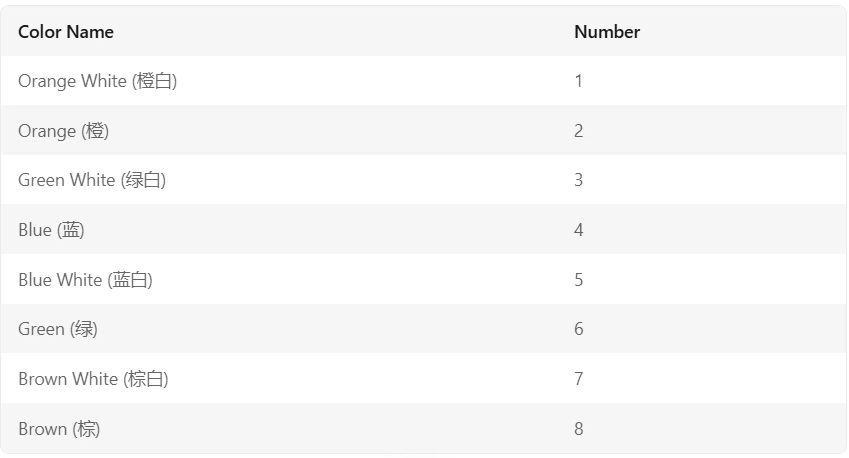849x458 pixels.
Task: Click the English words 'Brown White'
Action: pyautogui.click(x=67, y=379)
